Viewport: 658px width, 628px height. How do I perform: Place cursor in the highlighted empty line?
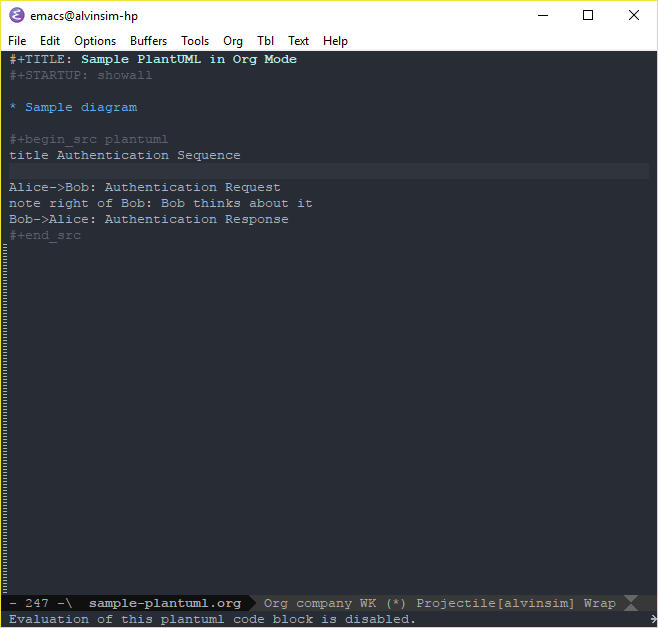tap(329, 171)
